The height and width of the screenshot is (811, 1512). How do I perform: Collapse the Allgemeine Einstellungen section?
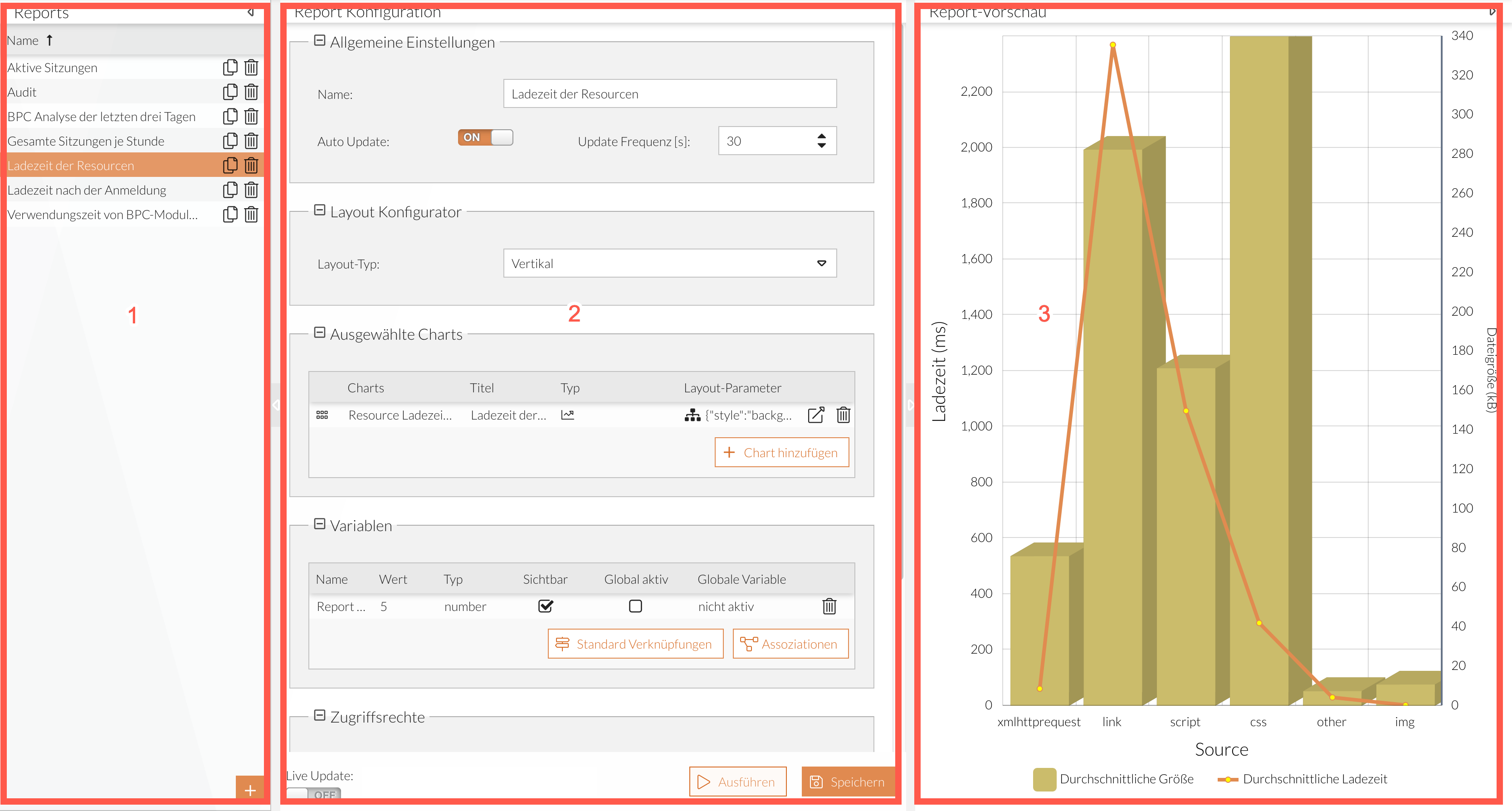320,40
